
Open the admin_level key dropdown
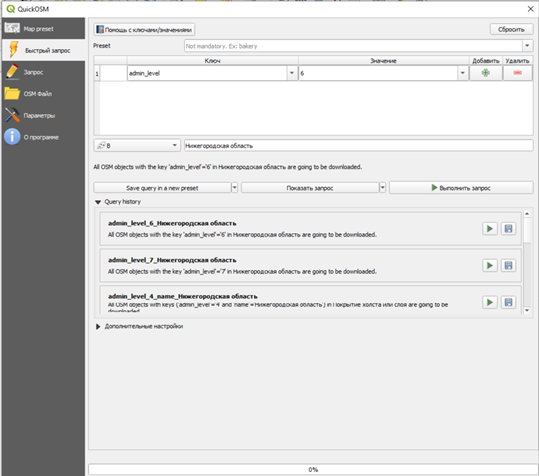[x=292, y=73]
